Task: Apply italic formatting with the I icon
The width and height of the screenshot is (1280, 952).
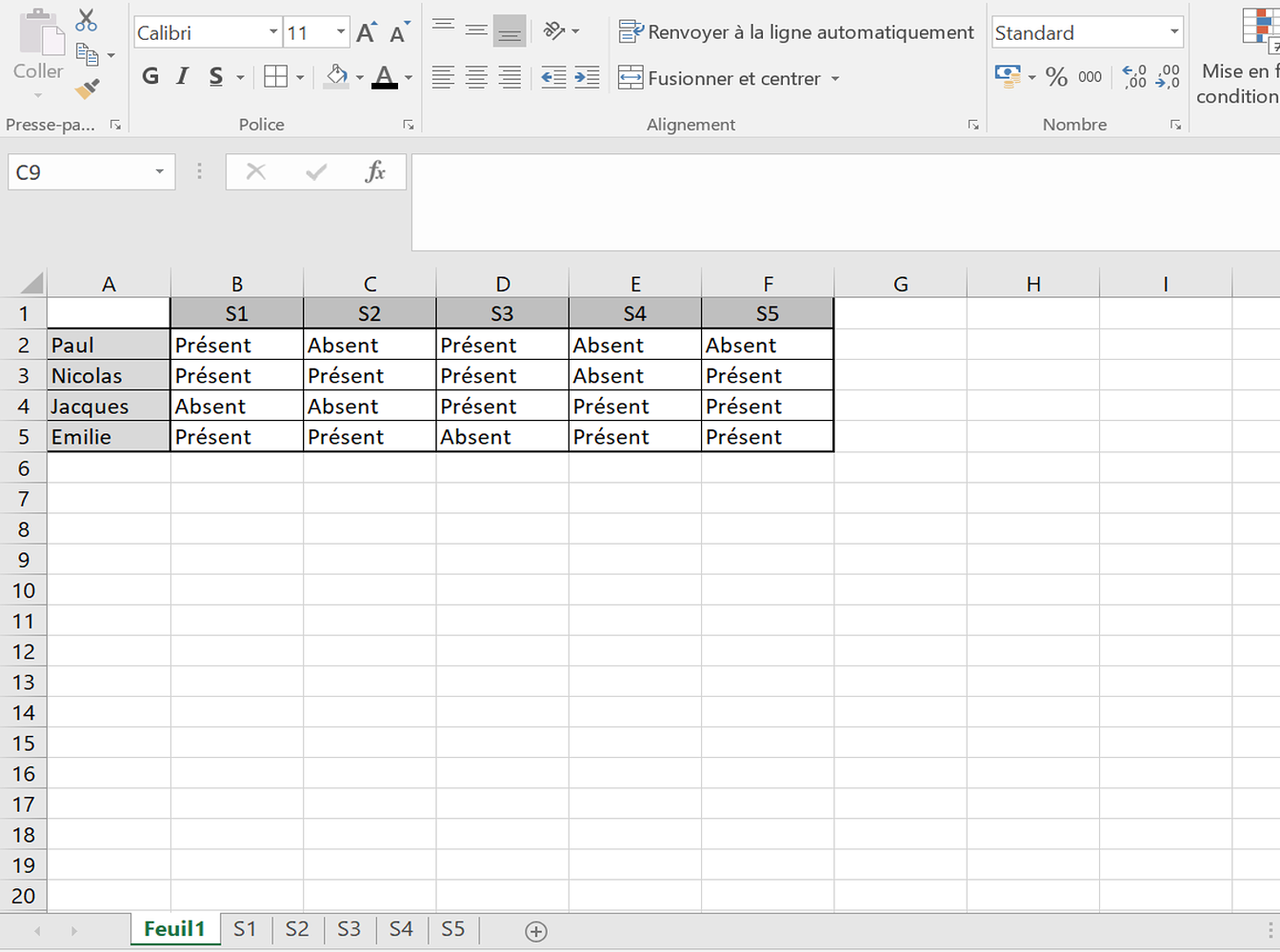Action: [182, 77]
